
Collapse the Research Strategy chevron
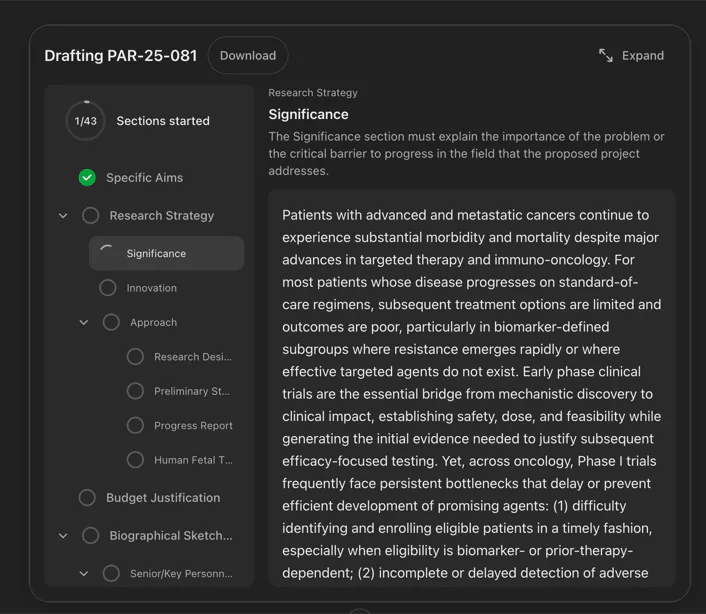(63, 216)
